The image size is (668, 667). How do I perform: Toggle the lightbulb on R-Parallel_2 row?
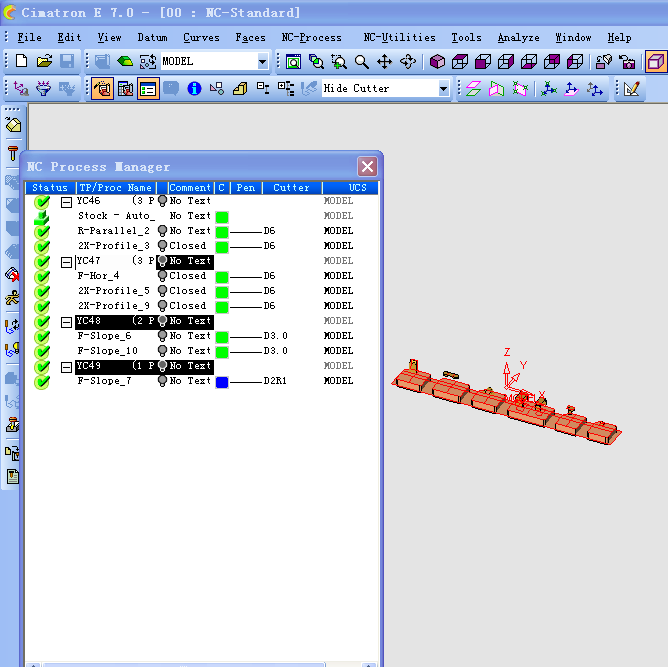[162, 231]
